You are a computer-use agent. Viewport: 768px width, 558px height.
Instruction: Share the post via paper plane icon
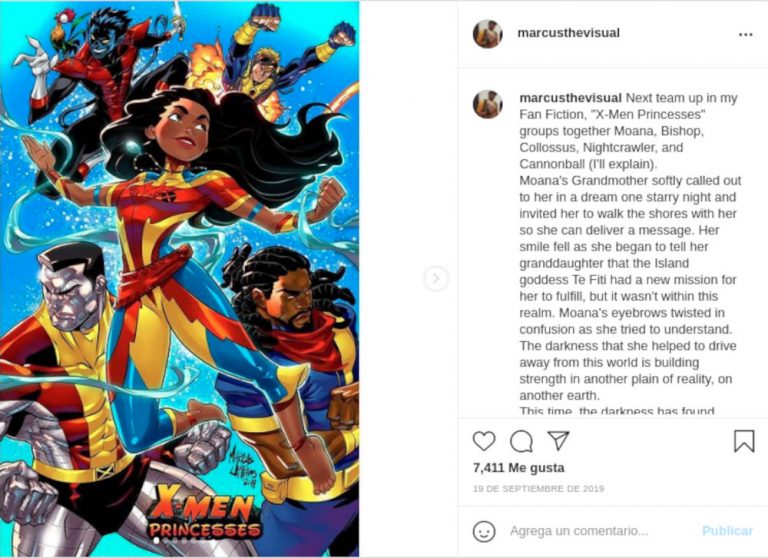click(x=558, y=440)
